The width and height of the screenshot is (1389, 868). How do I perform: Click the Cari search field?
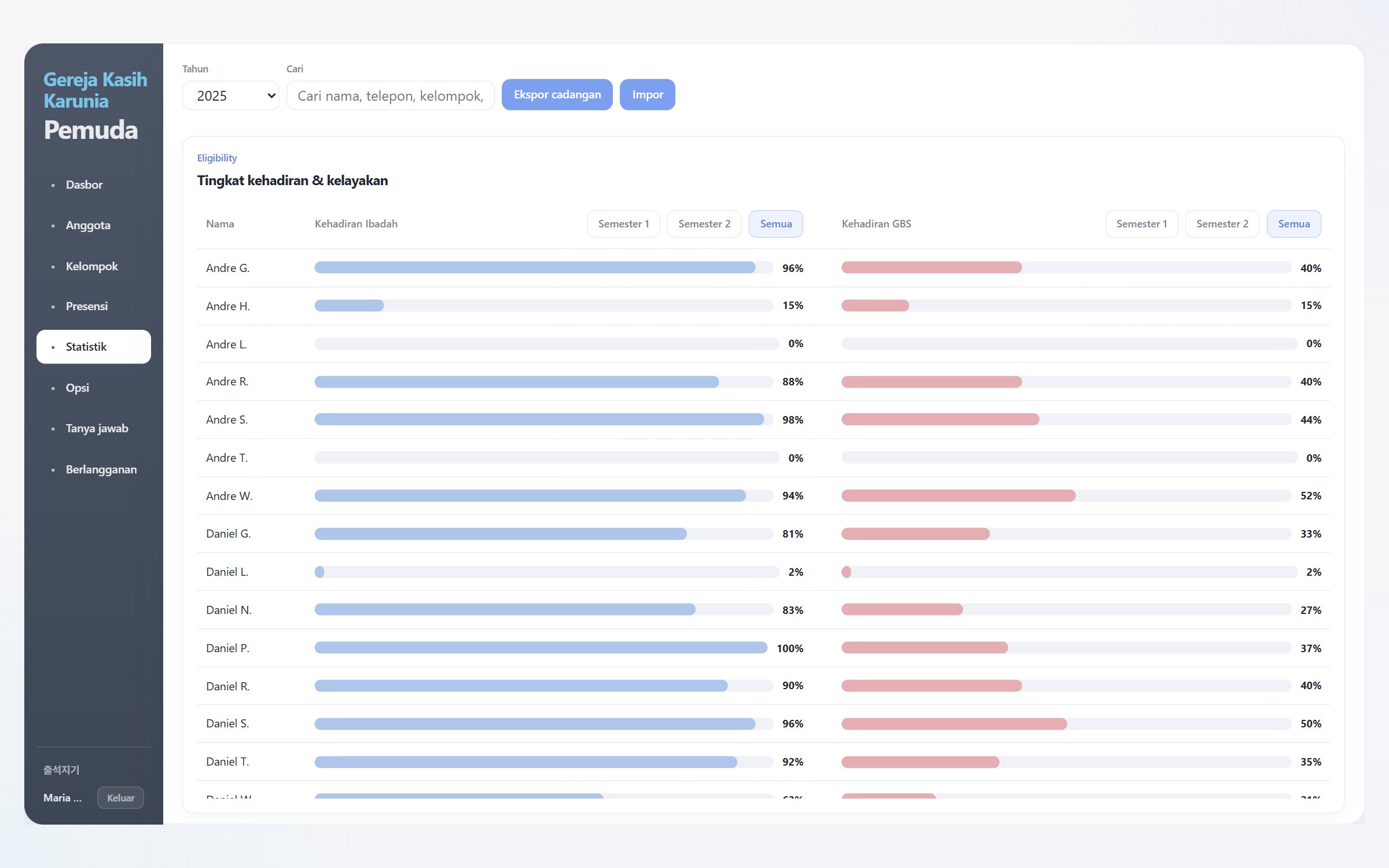(x=390, y=95)
